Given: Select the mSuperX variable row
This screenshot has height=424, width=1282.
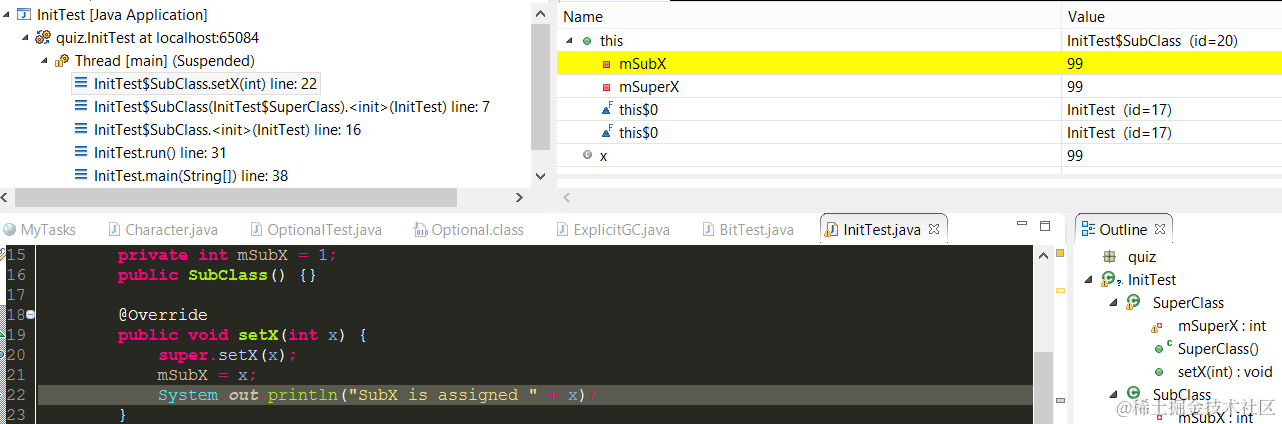Looking at the screenshot, I should (918, 87).
